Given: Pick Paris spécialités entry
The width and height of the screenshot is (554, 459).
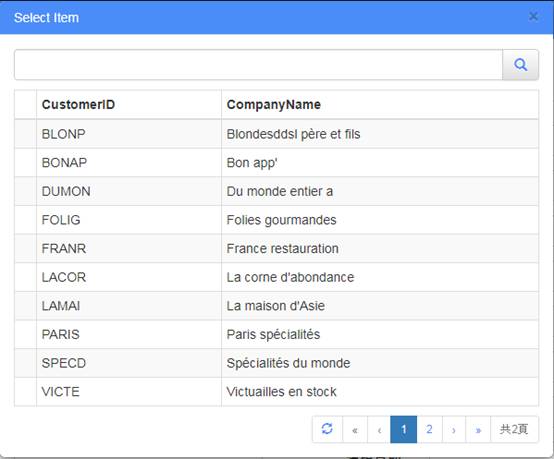Looking at the screenshot, I should tap(277, 334).
